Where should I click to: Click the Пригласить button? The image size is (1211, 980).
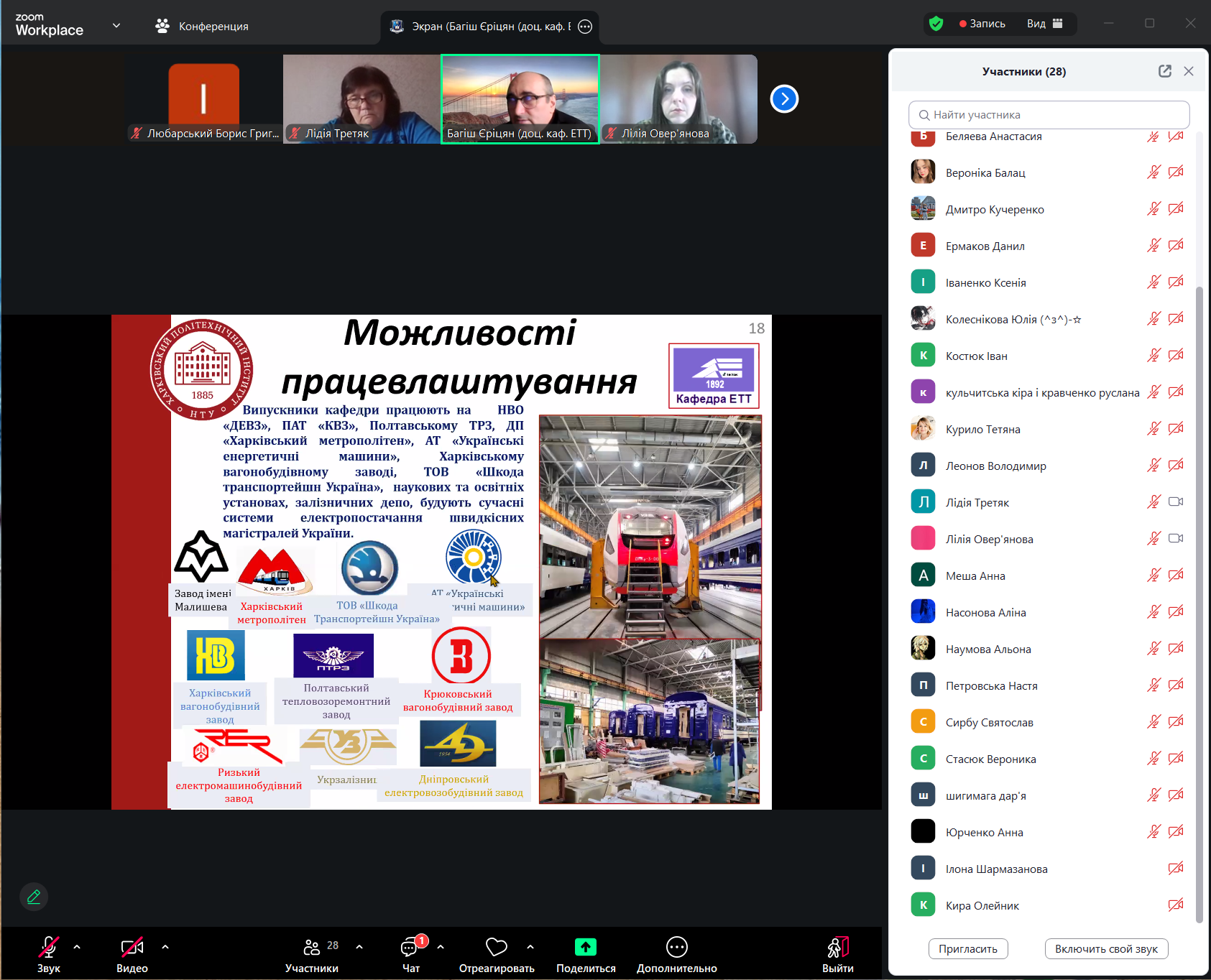point(968,949)
